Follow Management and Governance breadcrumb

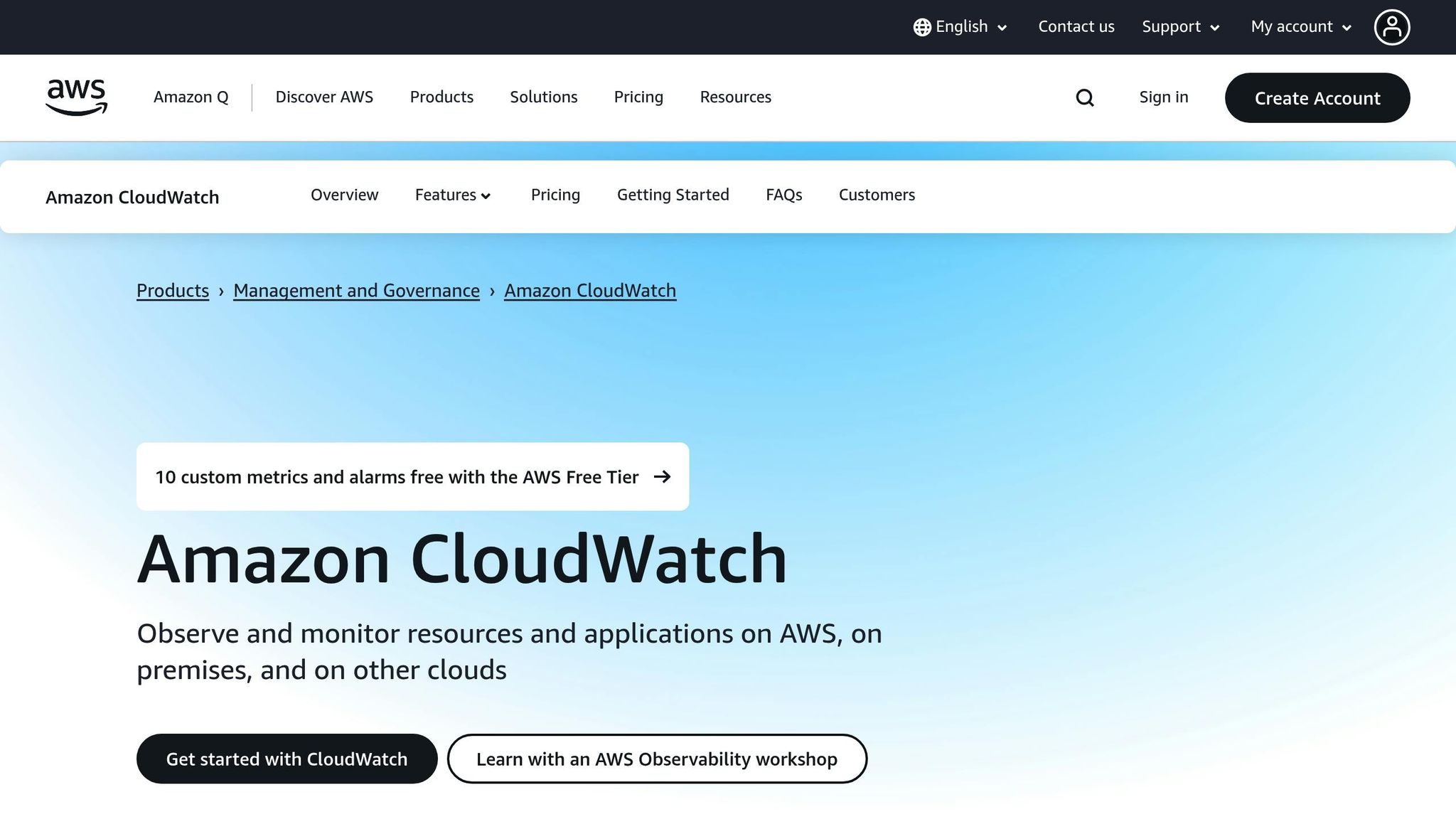click(x=356, y=291)
